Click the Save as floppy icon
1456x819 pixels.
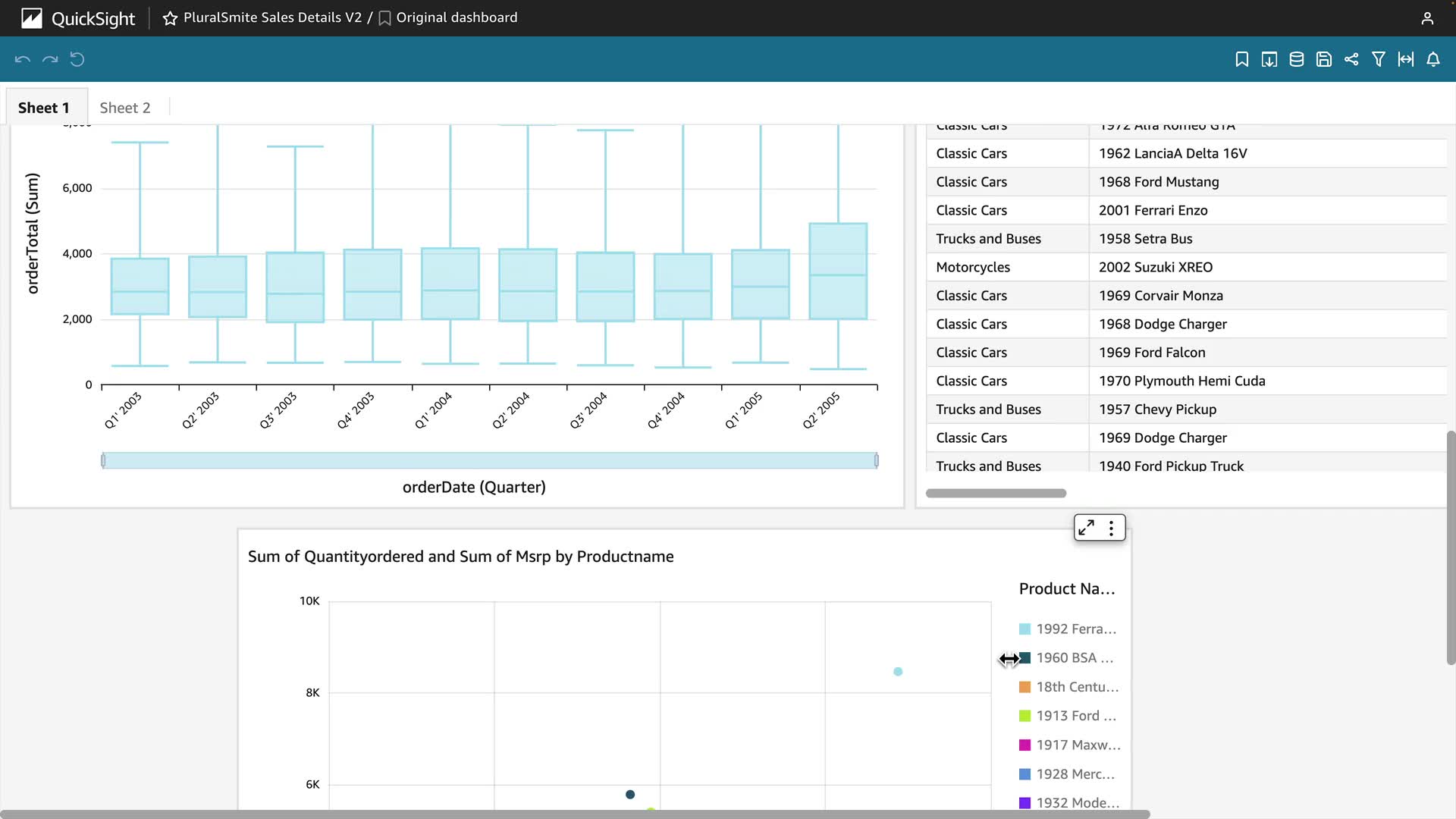point(1323,59)
